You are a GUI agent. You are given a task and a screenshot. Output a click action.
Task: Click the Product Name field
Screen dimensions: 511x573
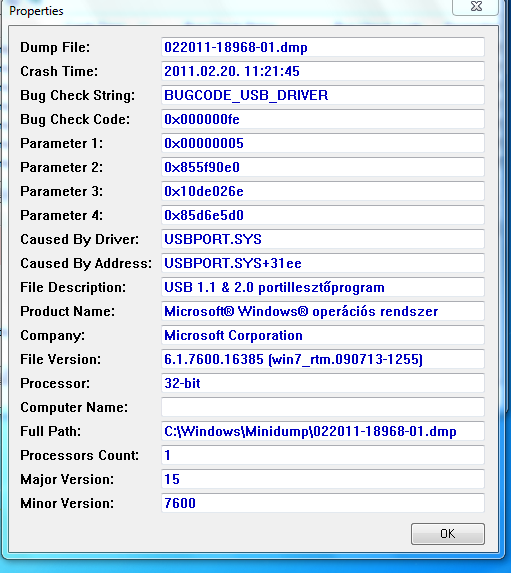coord(323,311)
